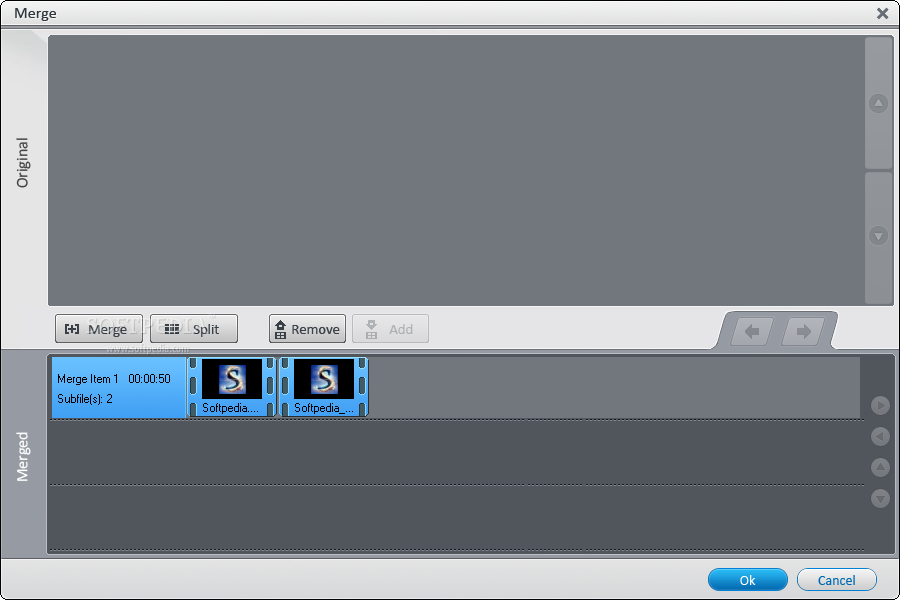Viewport: 900px width, 600px height.
Task: Click the left arrow navigation icon
Action: 751,331
